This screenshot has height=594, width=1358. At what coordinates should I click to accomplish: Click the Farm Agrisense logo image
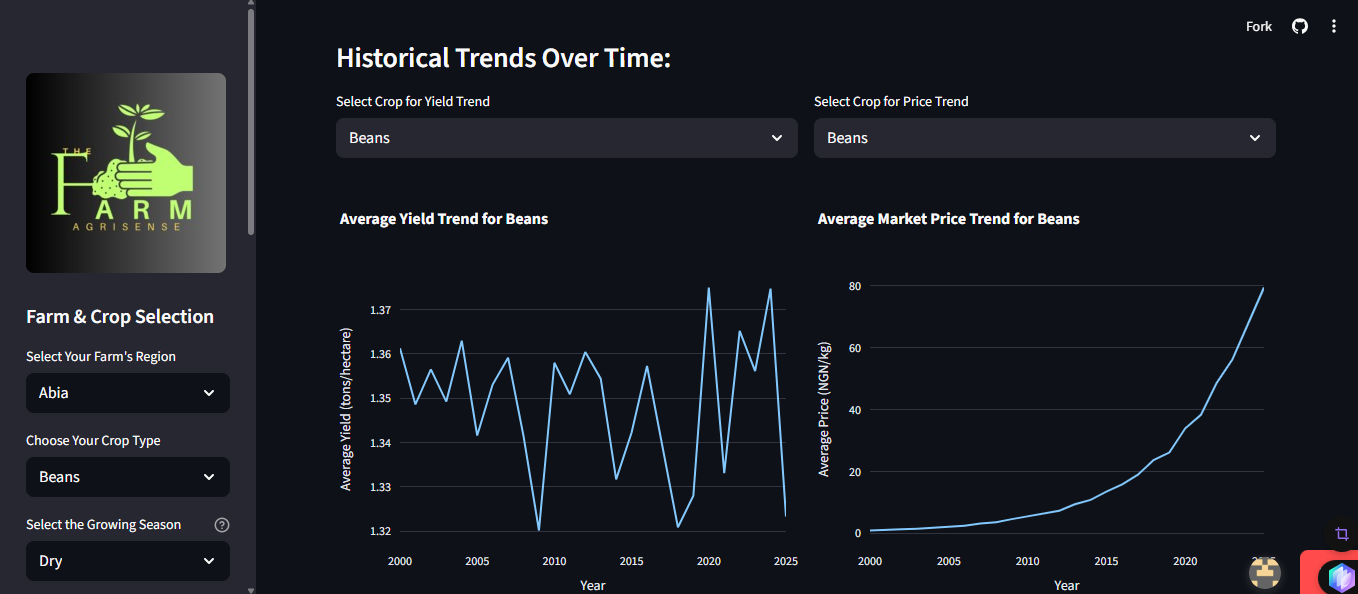(x=126, y=173)
